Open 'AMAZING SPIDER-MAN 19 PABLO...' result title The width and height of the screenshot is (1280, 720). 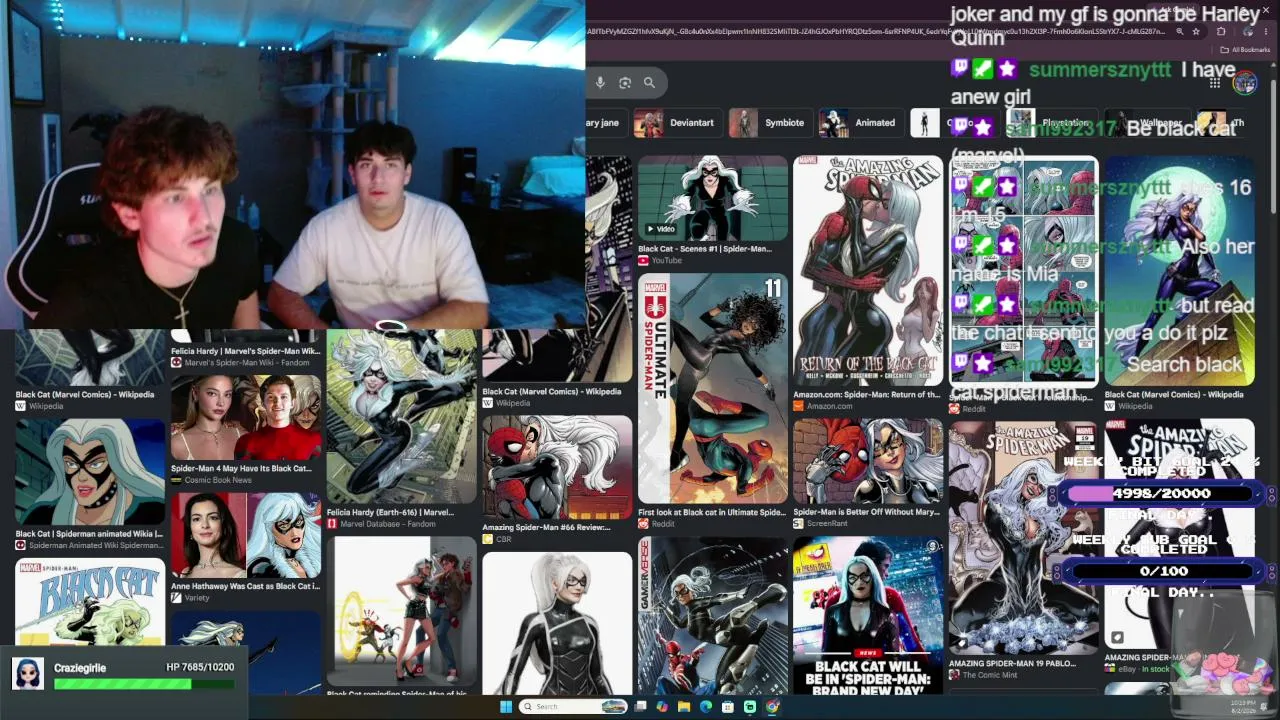(1012, 664)
